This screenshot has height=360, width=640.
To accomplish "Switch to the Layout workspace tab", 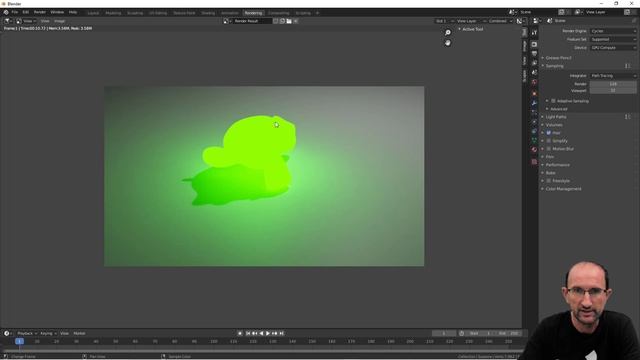I will [x=93, y=13].
